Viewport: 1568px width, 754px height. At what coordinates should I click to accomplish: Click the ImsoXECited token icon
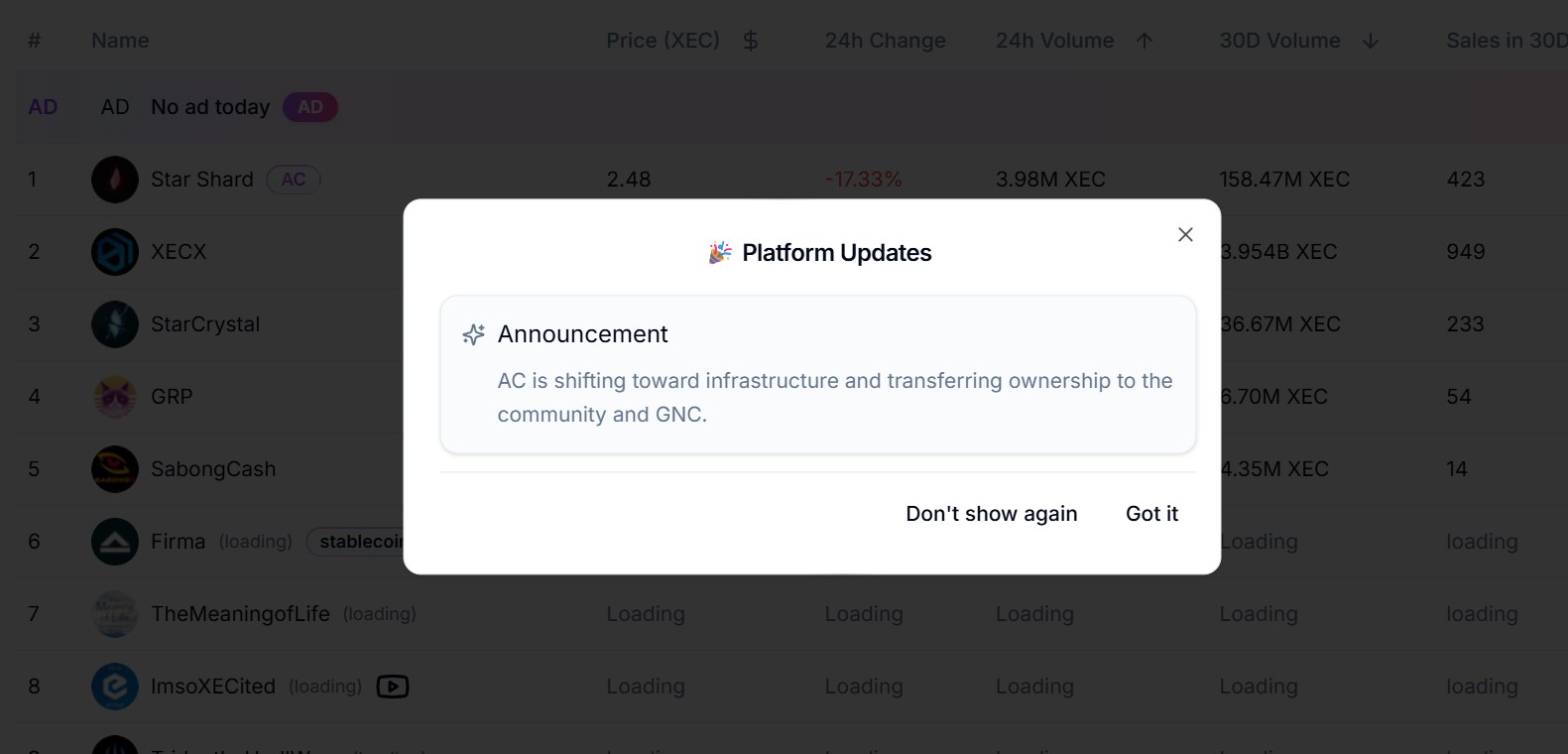pos(115,687)
